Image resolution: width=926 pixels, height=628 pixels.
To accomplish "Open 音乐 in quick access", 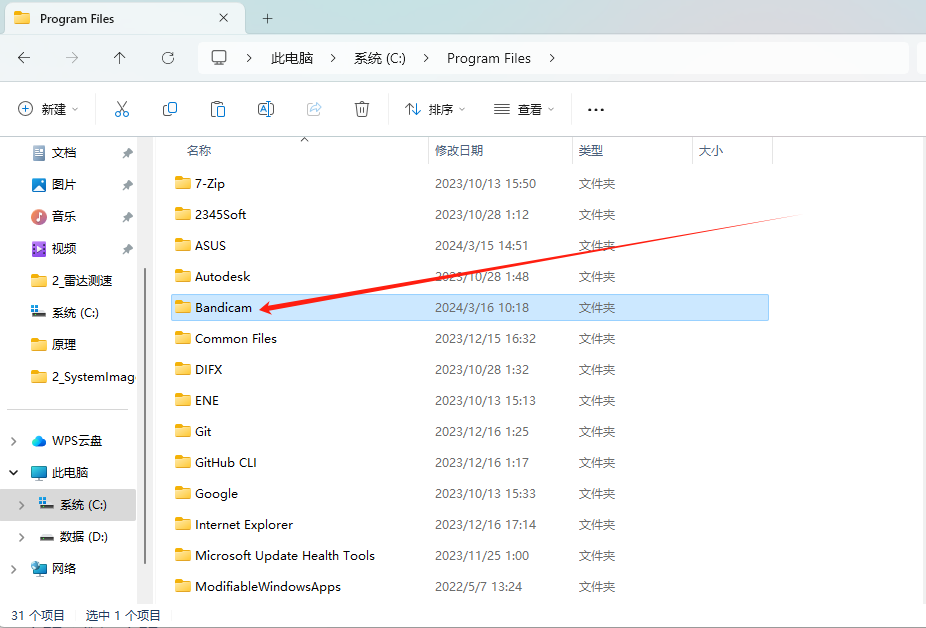I will (x=64, y=217).
